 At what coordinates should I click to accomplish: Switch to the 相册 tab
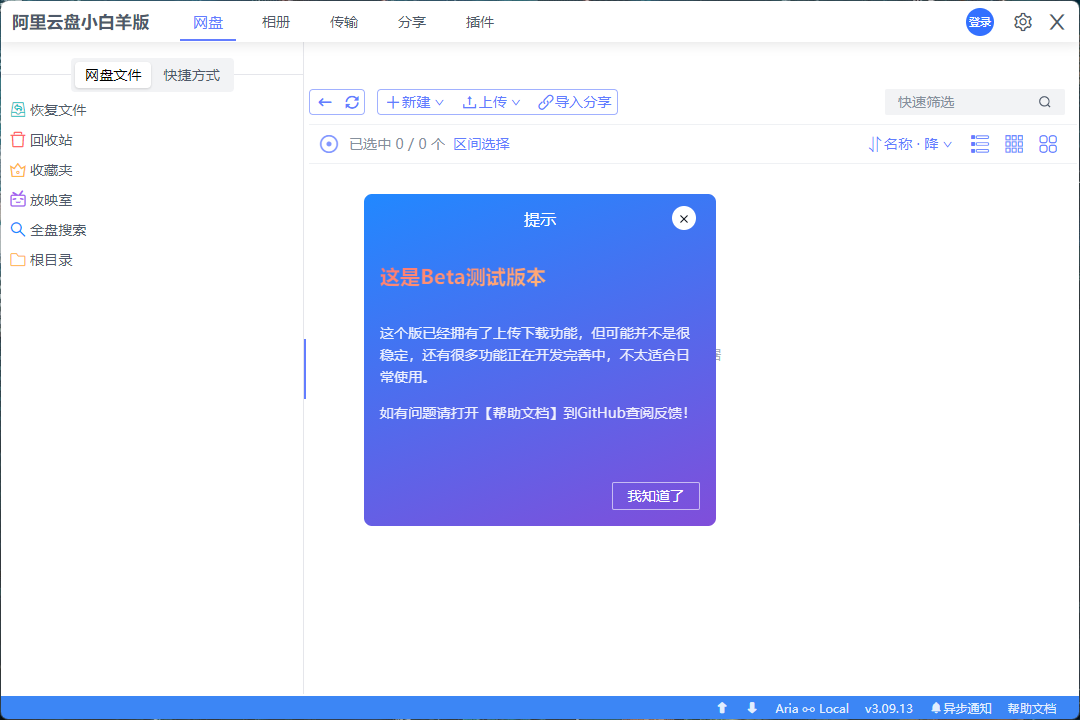276,22
